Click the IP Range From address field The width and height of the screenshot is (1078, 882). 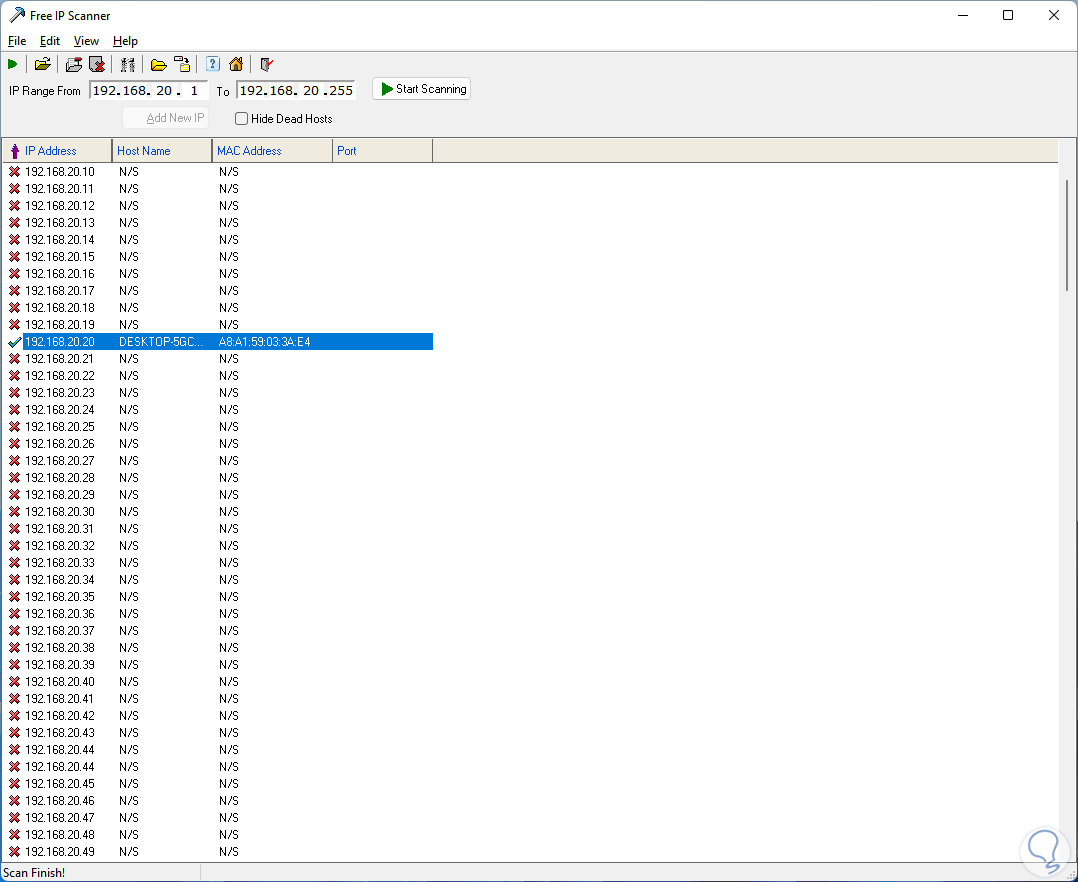[148, 91]
